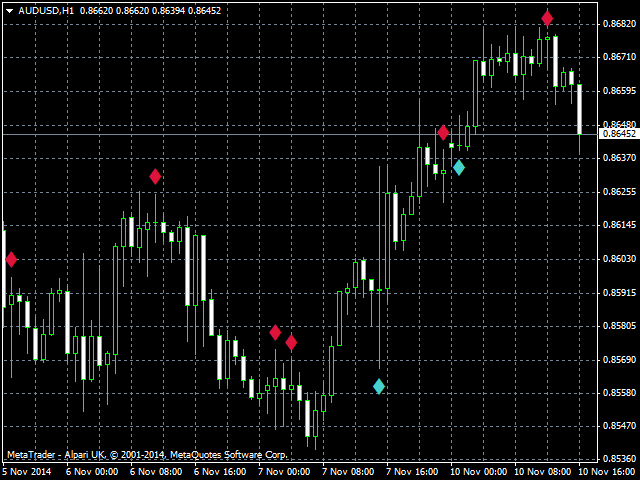Click the 0.85580 price scale label
Viewport: 640px width, 480px height.
[x=619, y=393]
